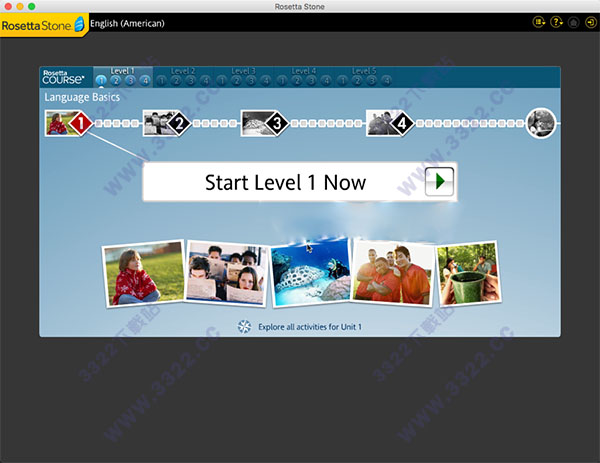Select Unit 1 circle under Level 2

(161, 81)
